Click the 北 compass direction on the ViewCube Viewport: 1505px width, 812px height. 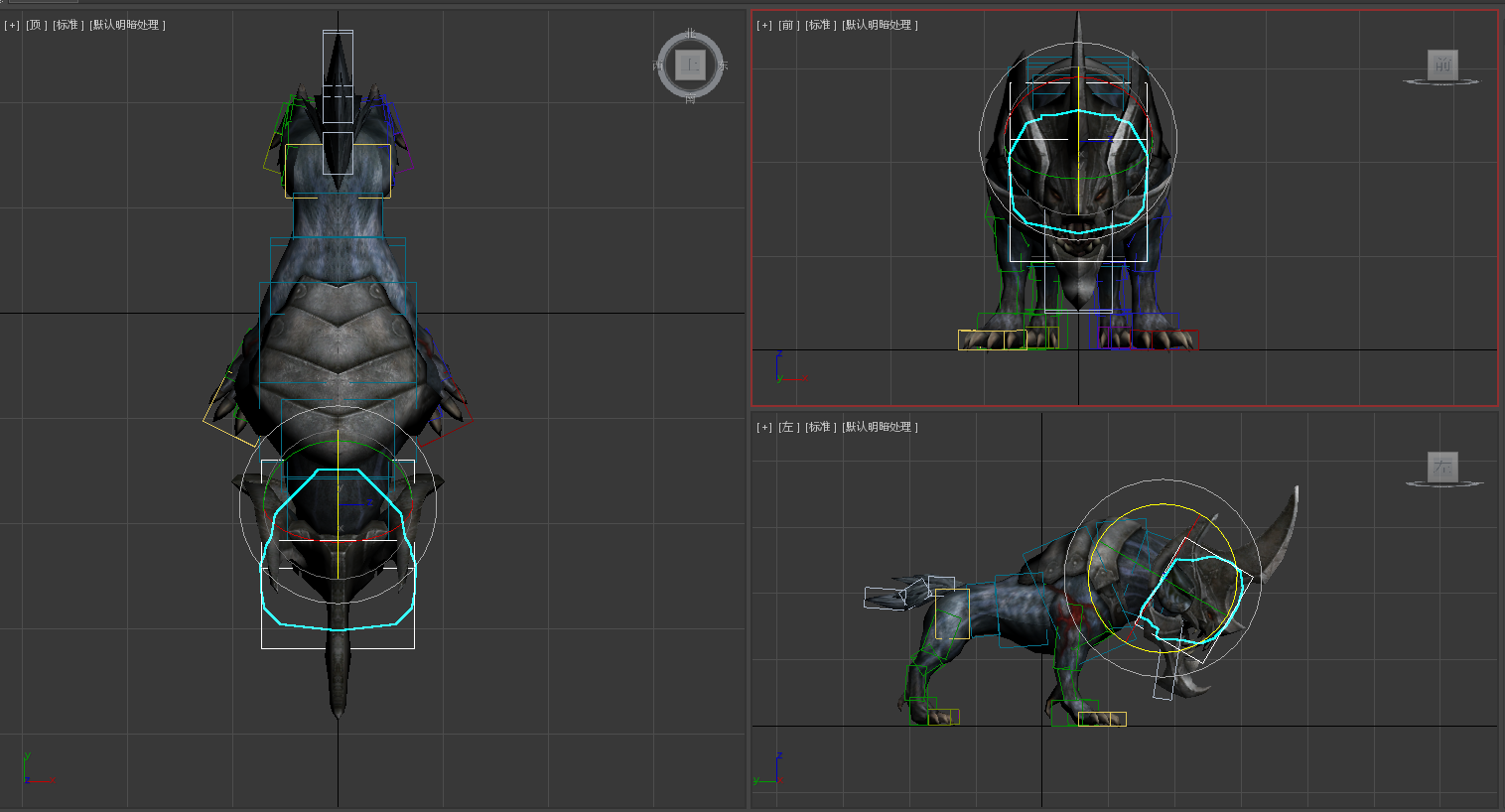[x=690, y=35]
